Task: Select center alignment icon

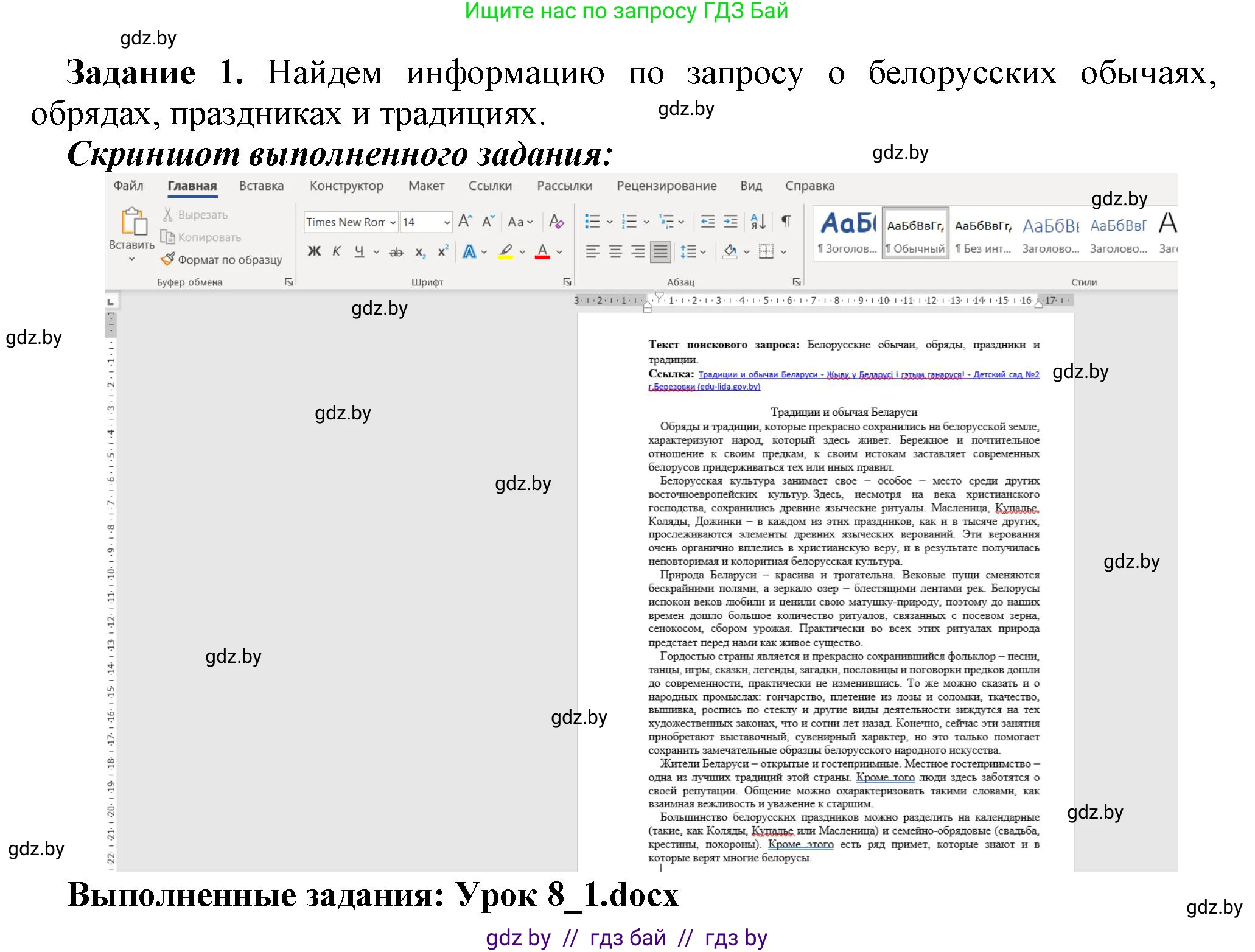Action: tap(615, 251)
